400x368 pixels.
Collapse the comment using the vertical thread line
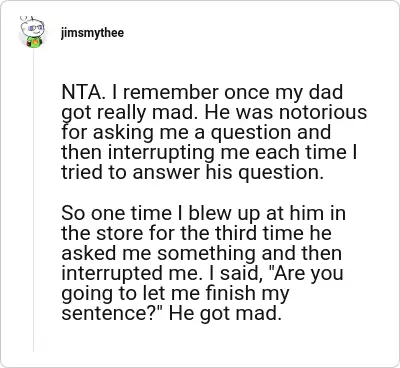(x=33, y=200)
